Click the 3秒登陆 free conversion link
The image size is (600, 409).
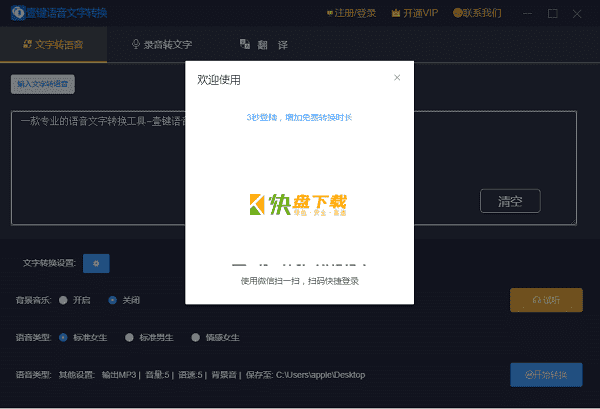299,117
